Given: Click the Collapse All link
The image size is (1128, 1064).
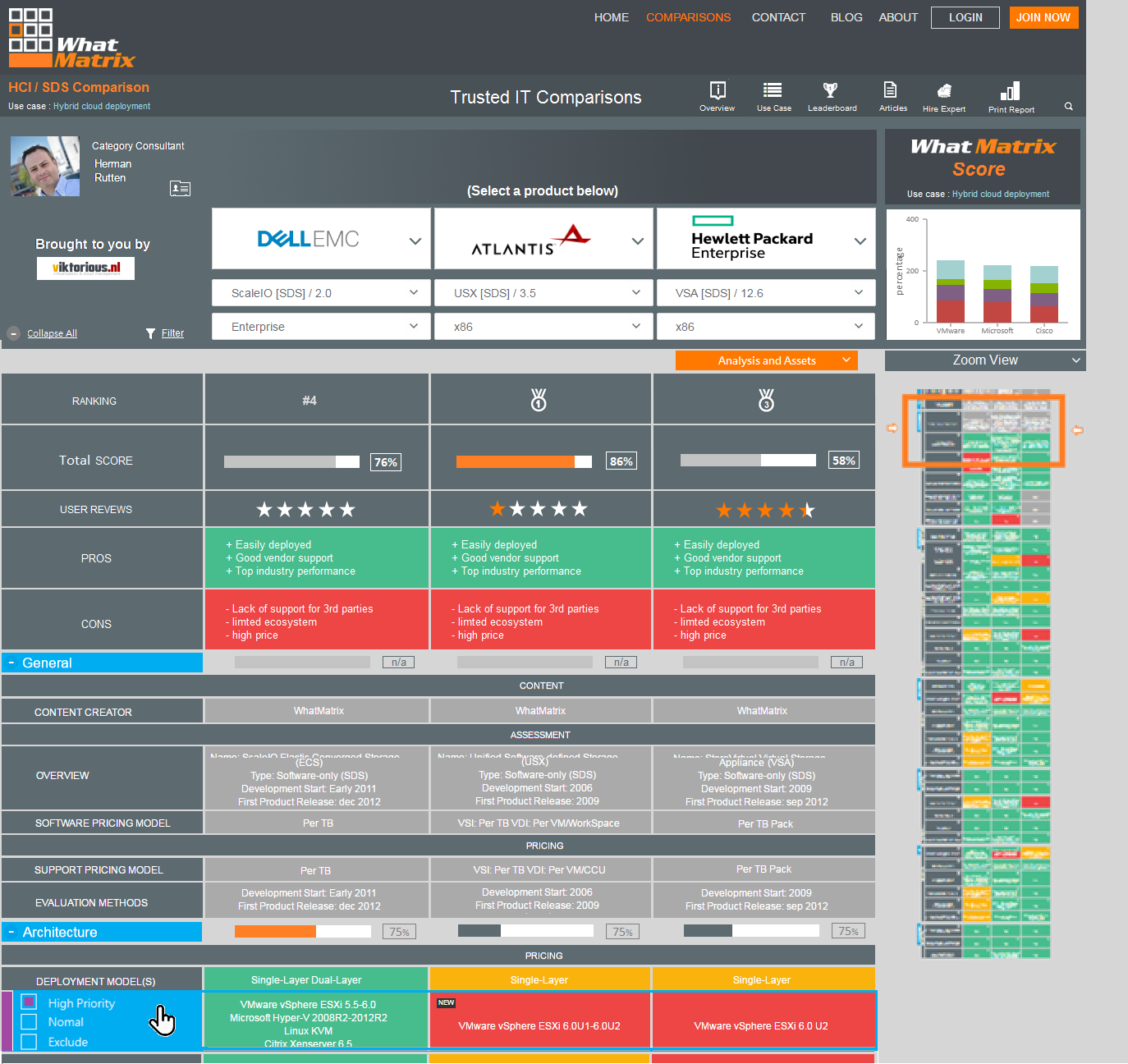Looking at the screenshot, I should coord(52,333).
